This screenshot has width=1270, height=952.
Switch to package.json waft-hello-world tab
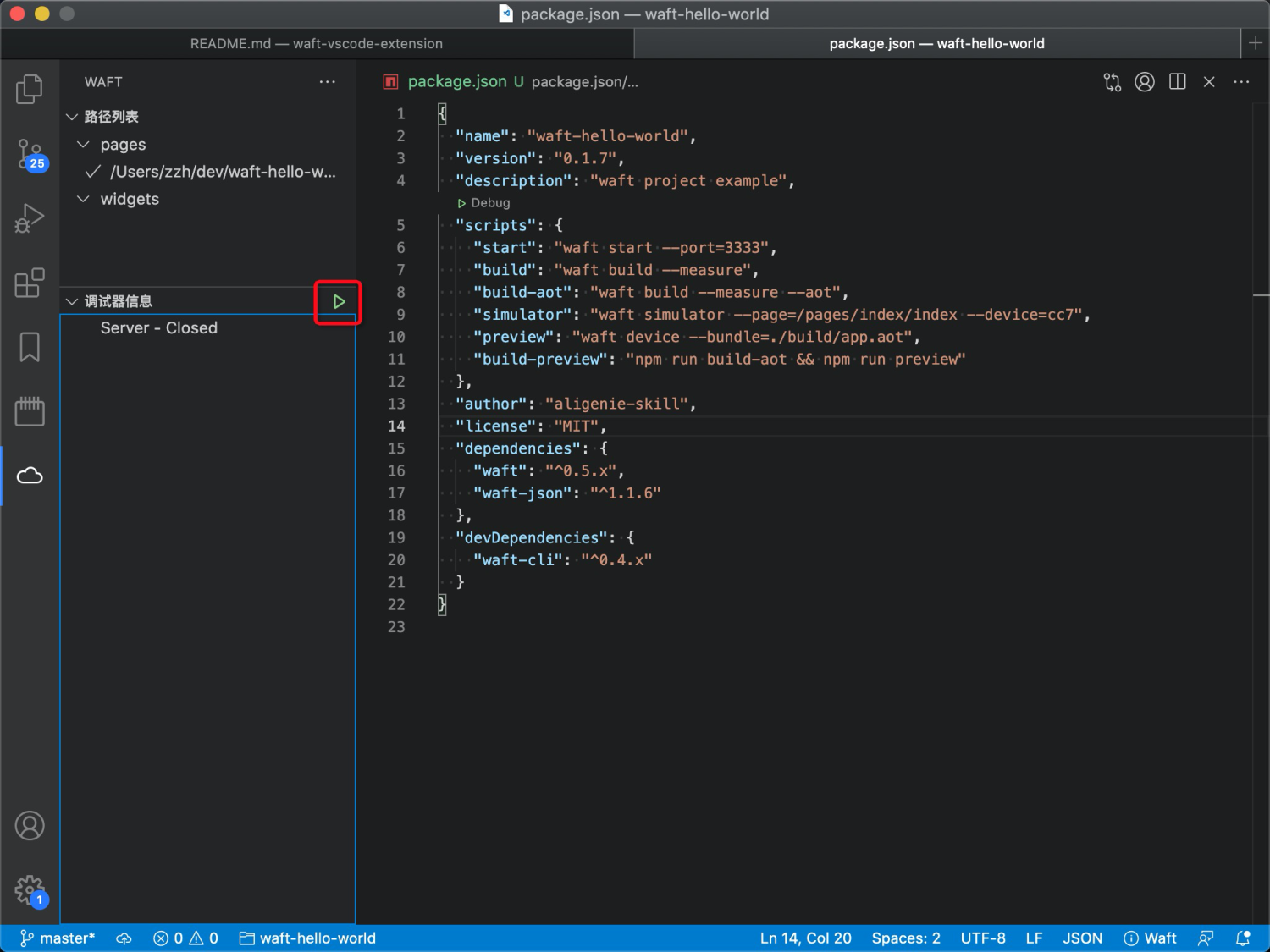pyautogui.click(x=937, y=43)
